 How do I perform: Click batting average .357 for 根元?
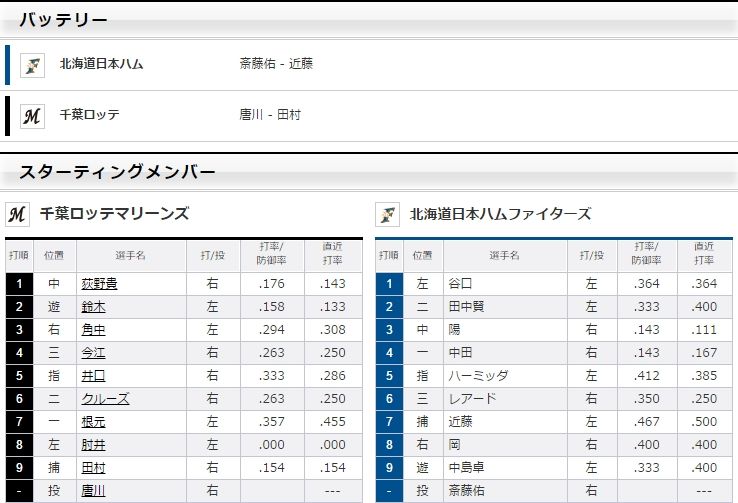272,422
